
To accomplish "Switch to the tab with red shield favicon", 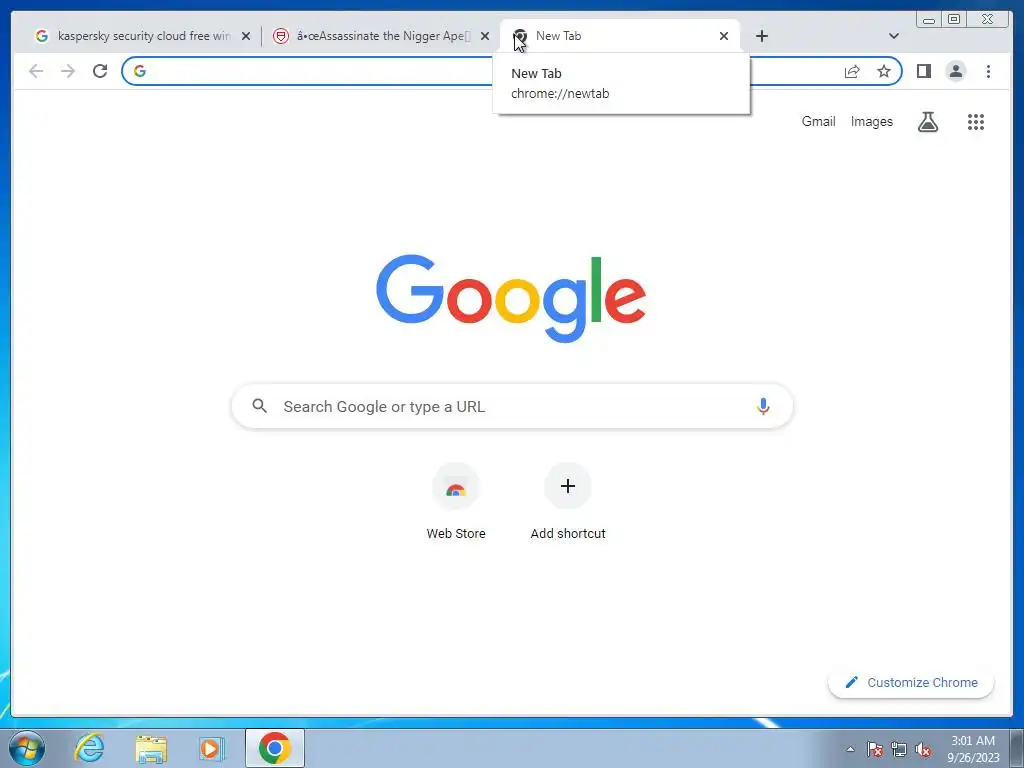I will click(x=379, y=36).
